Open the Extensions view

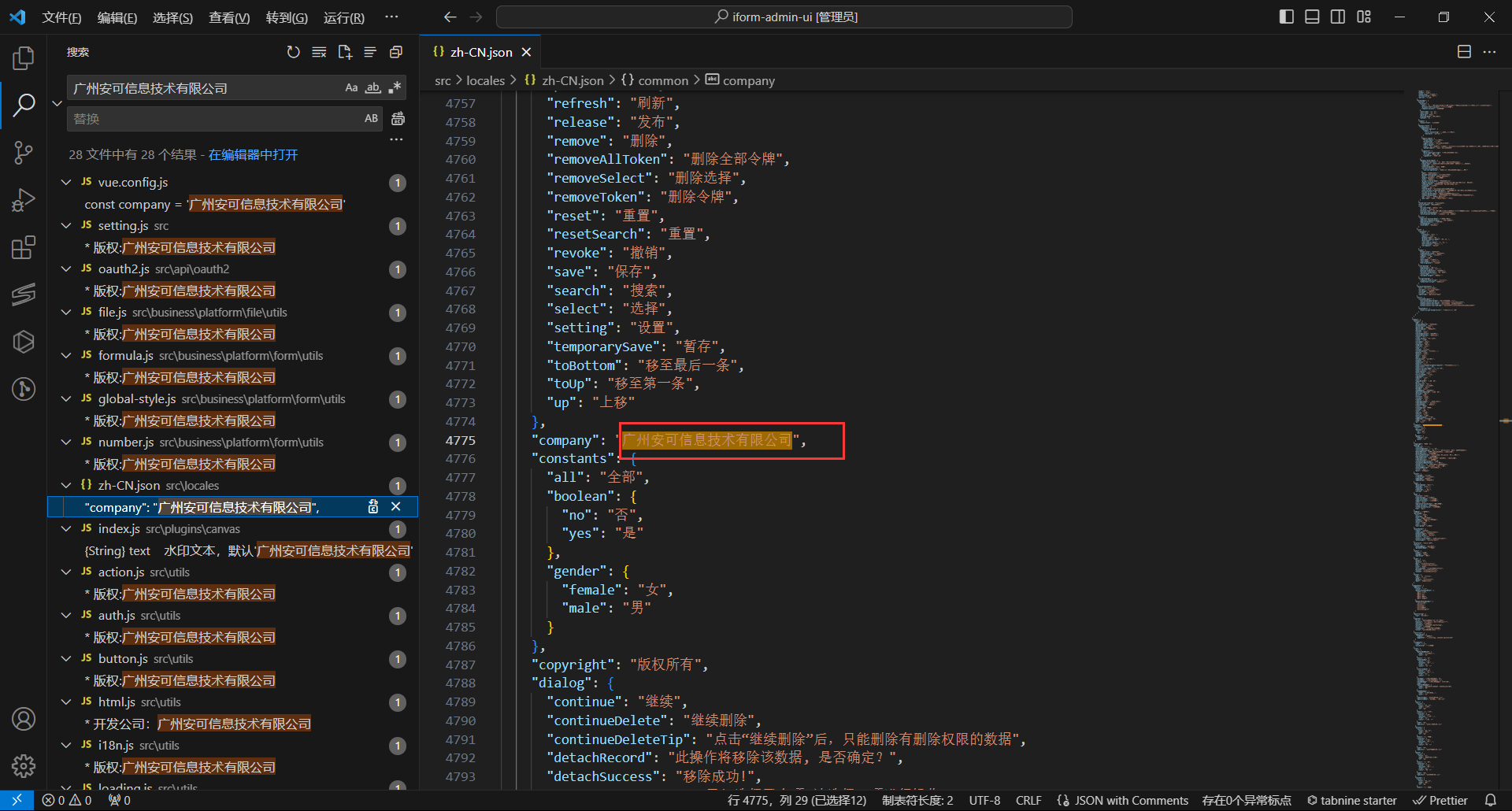click(24, 248)
